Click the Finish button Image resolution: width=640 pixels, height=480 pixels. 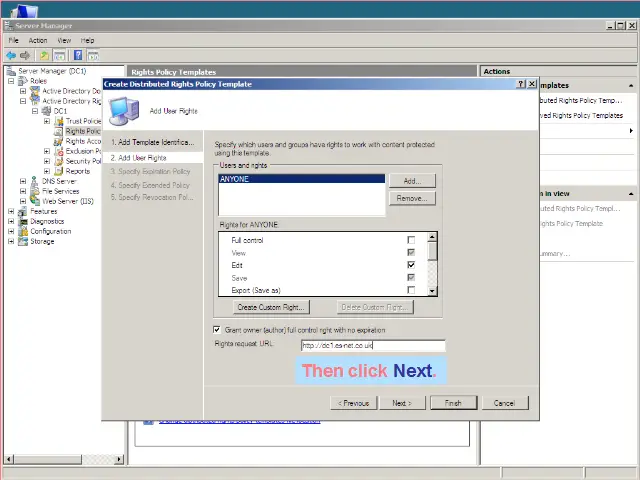[453, 403]
